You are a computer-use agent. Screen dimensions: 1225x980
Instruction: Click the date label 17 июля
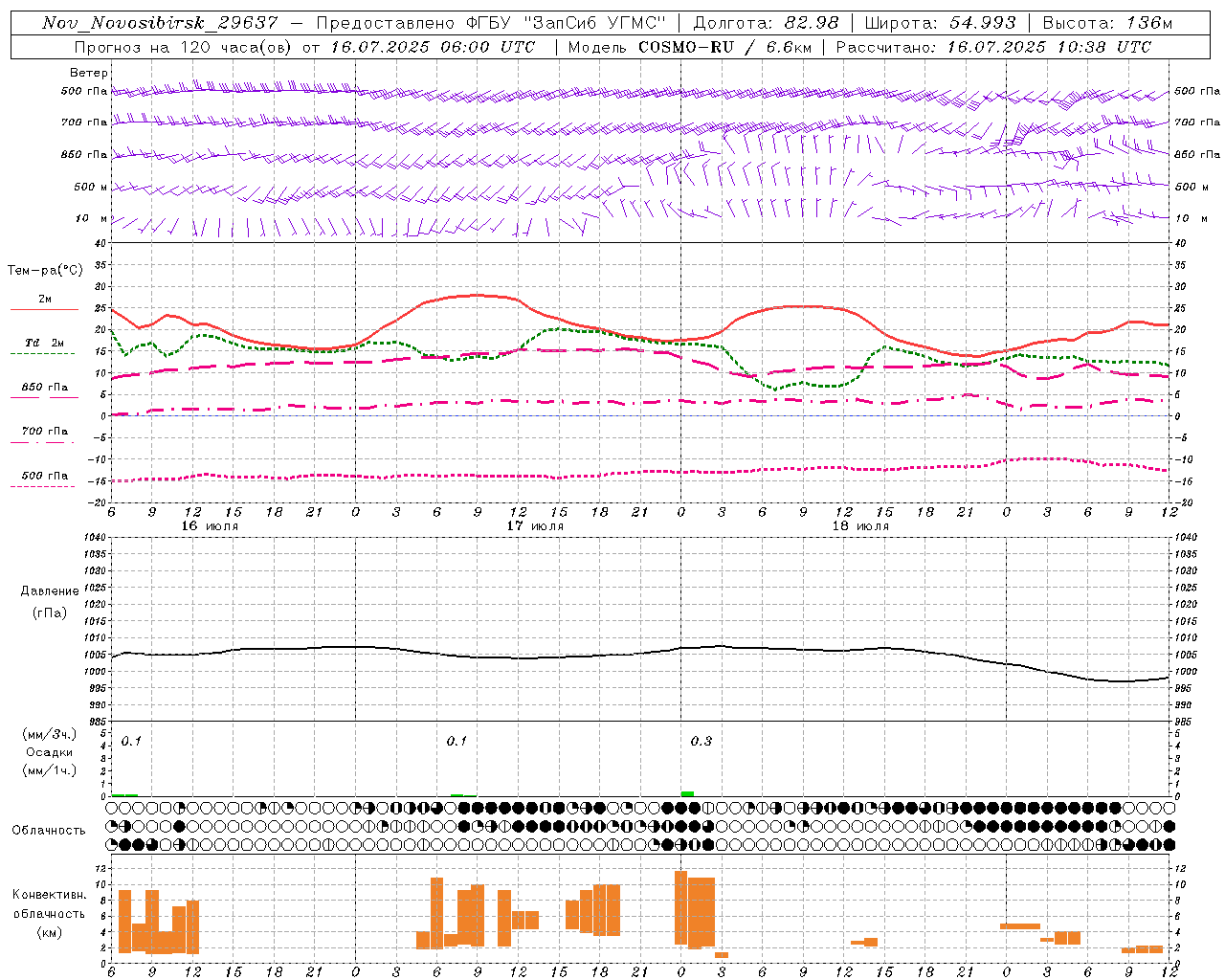(535, 526)
